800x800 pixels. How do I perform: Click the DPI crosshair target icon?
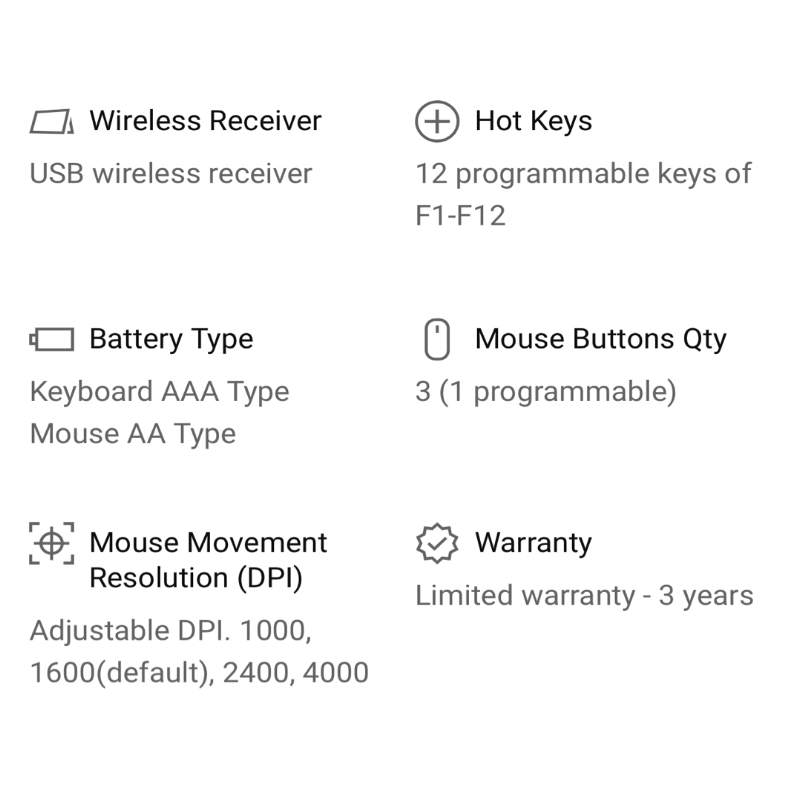(x=51, y=543)
